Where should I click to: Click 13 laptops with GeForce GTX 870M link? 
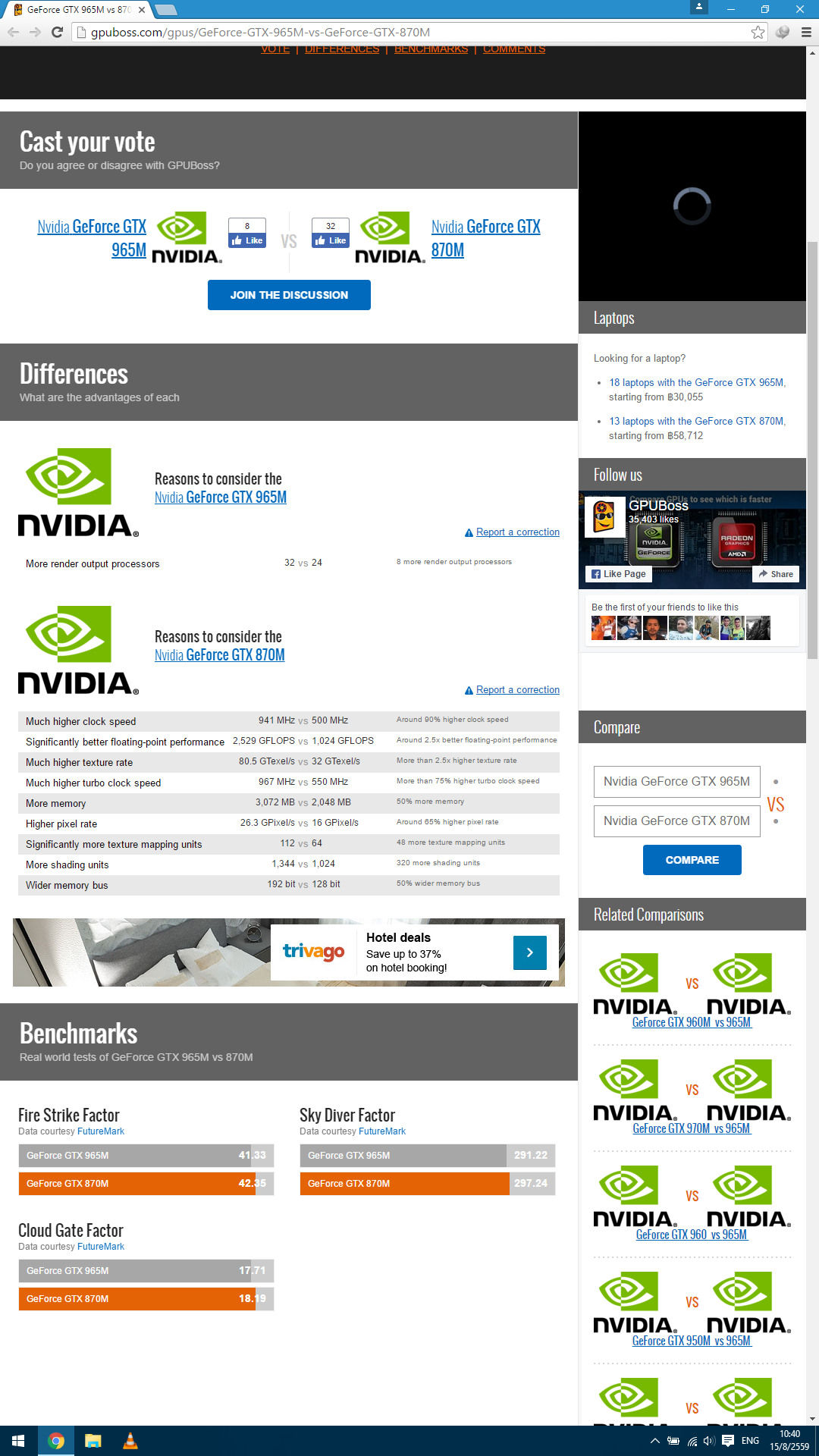697,422
